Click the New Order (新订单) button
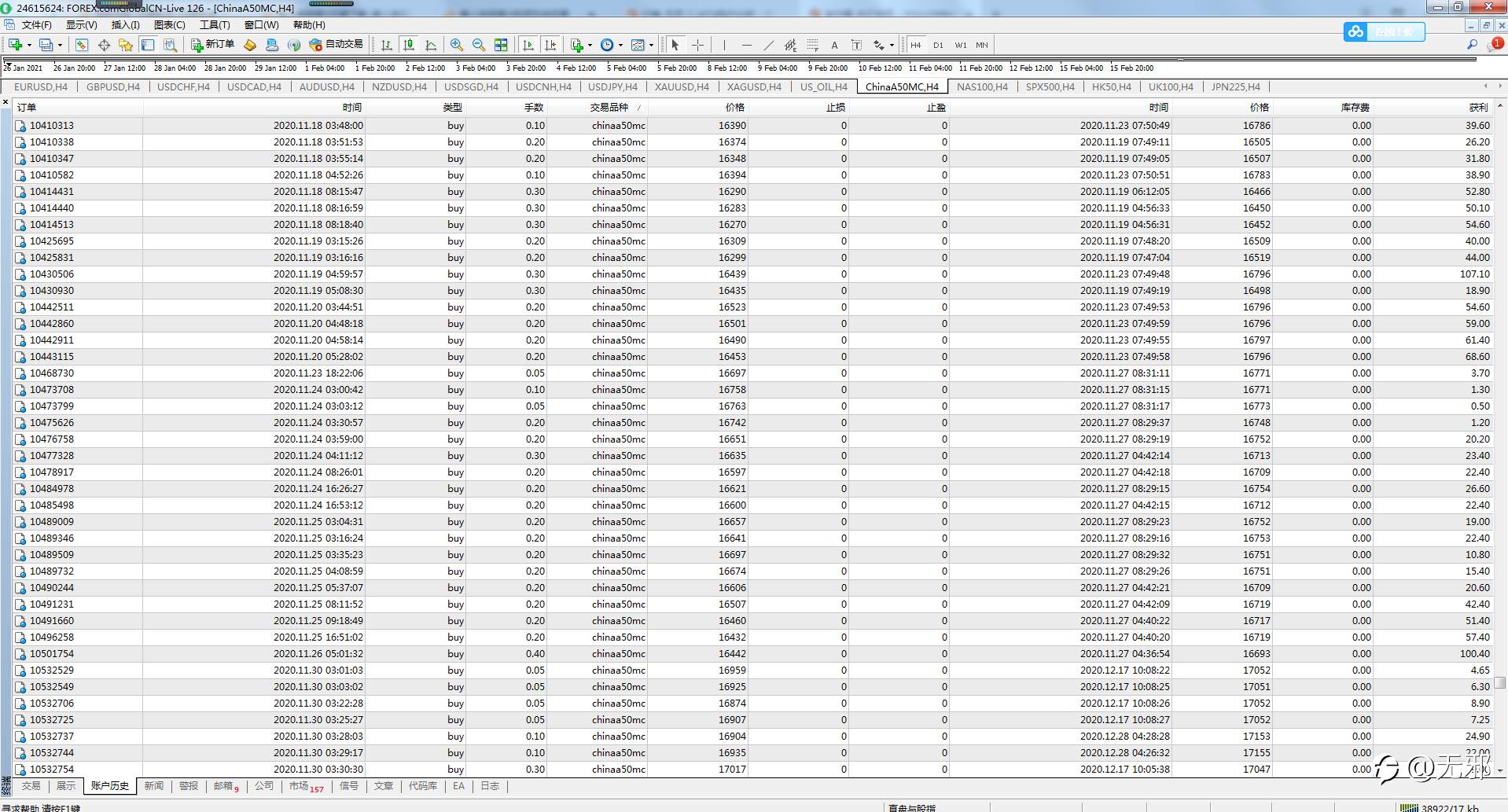This screenshot has height=812, width=1508. (212, 45)
